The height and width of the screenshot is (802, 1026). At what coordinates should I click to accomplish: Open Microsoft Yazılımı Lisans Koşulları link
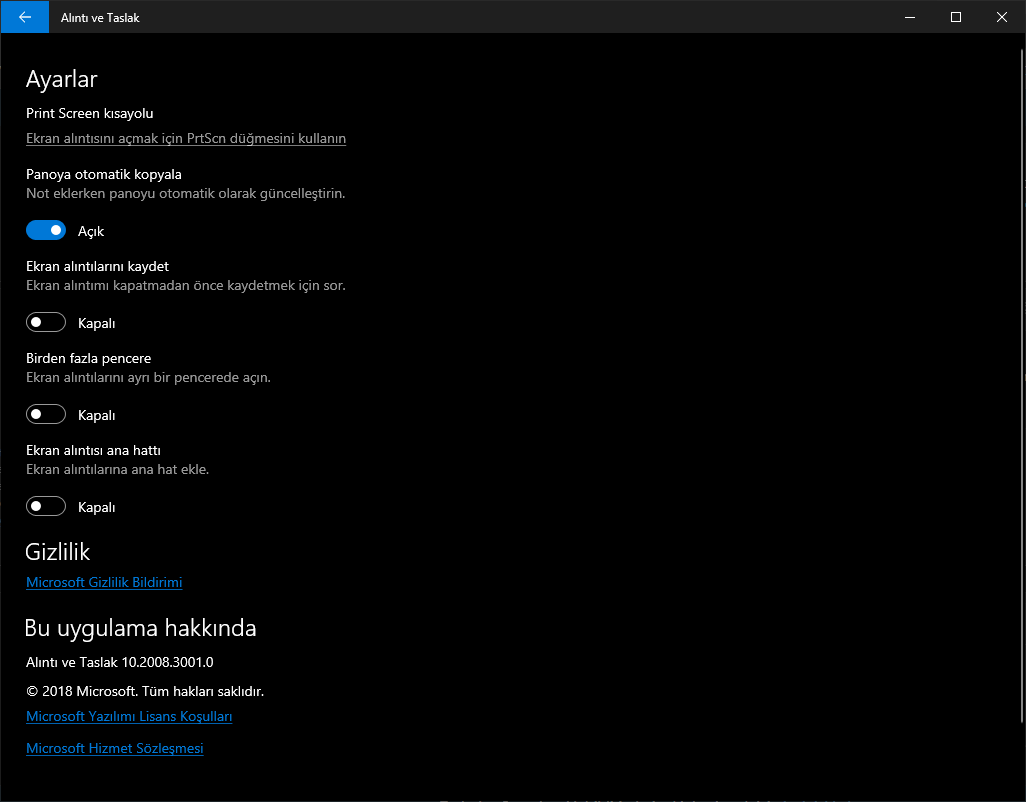(x=129, y=716)
